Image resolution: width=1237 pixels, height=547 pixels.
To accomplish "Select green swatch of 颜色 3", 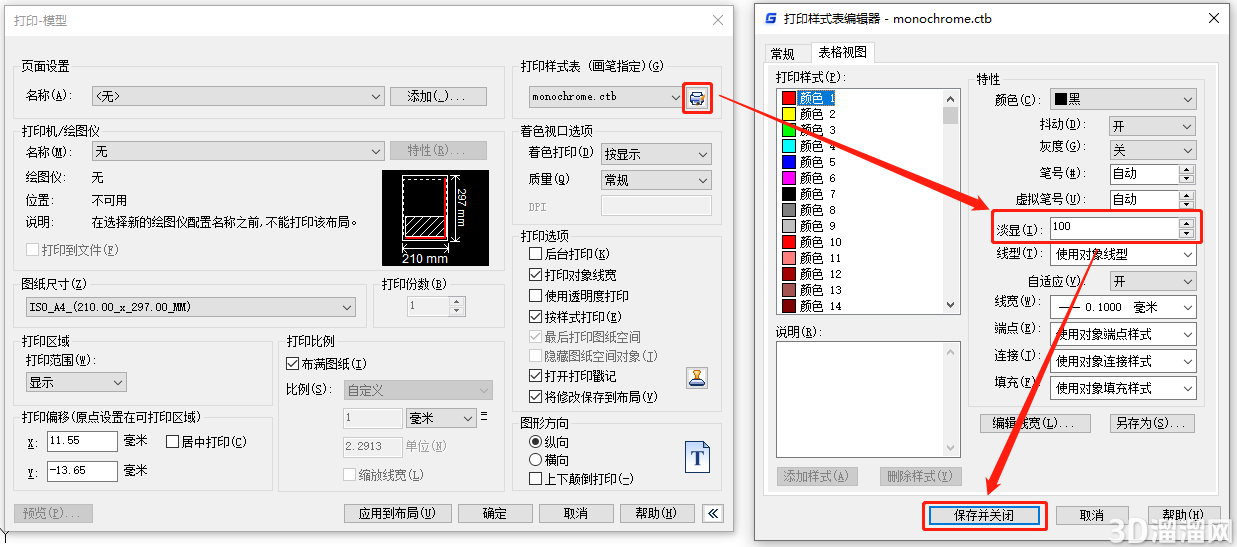I will pos(788,130).
